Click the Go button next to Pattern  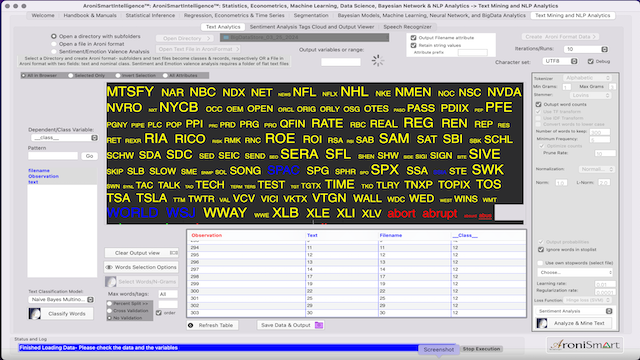[x=89, y=156]
